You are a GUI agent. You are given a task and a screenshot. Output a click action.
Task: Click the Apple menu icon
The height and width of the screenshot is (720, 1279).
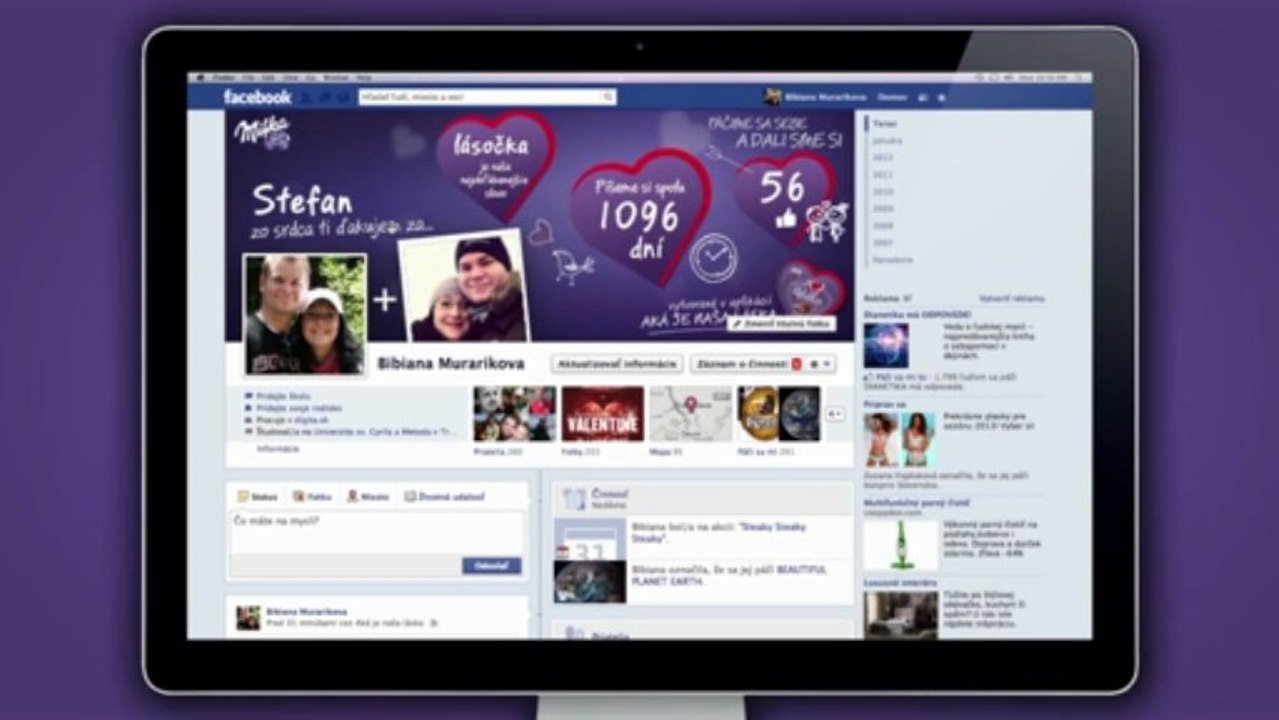[x=200, y=77]
